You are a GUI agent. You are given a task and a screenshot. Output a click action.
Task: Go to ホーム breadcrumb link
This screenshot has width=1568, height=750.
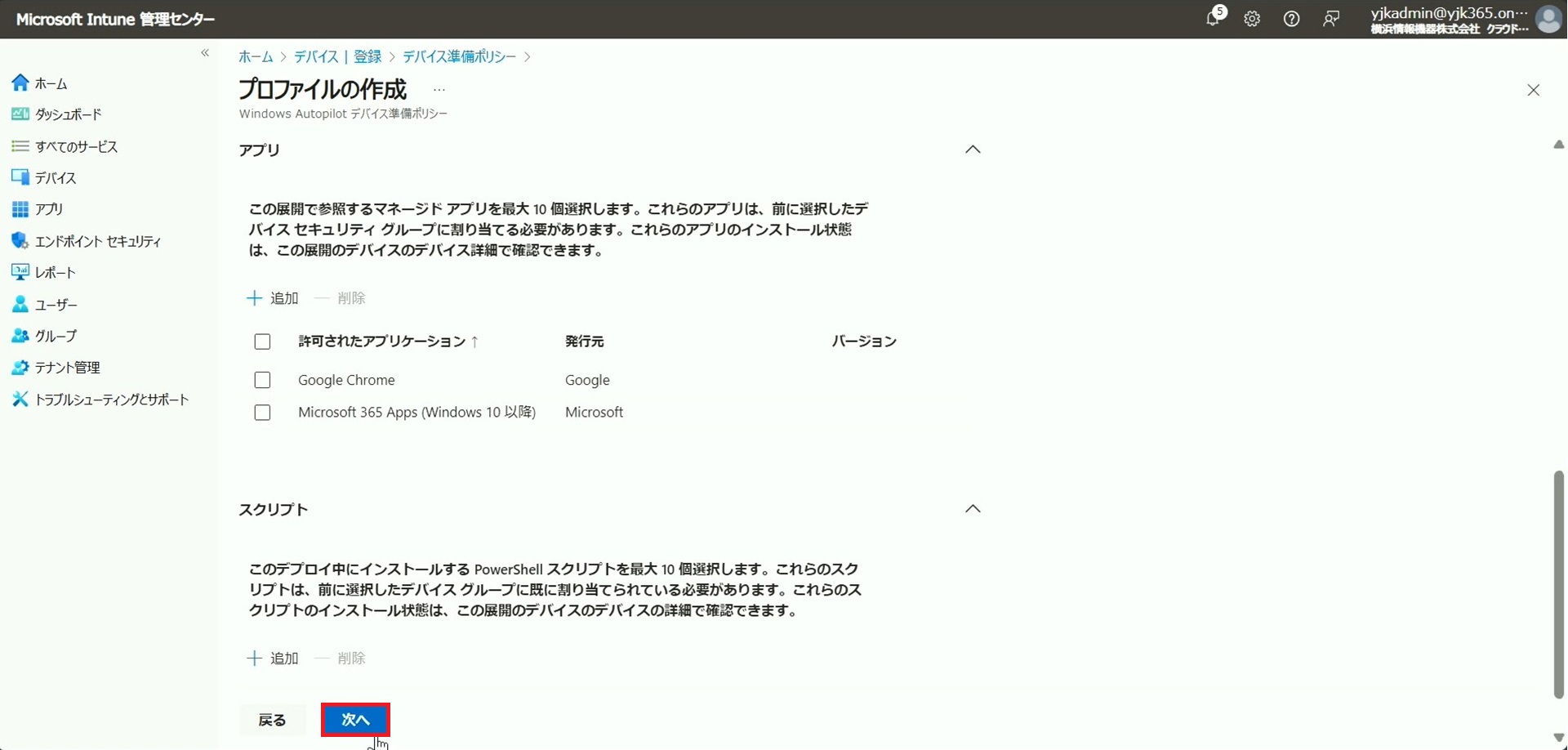click(256, 56)
